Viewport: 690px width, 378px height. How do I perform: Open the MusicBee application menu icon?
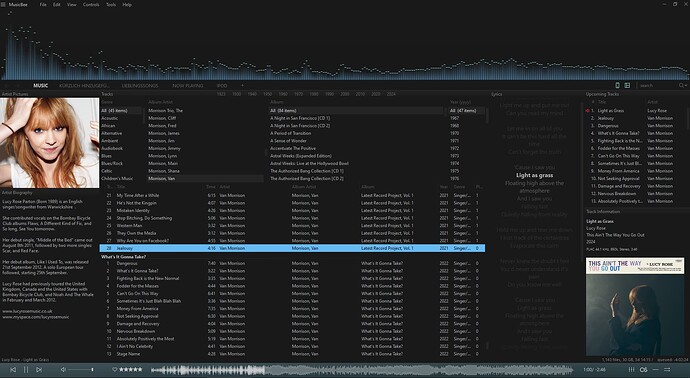point(4,4)
